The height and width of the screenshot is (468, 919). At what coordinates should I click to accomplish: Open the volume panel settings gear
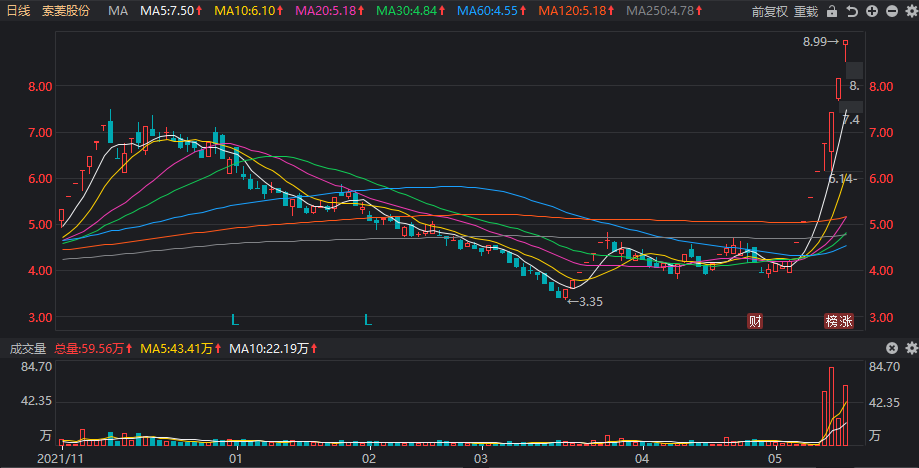[x=911, y=349]
